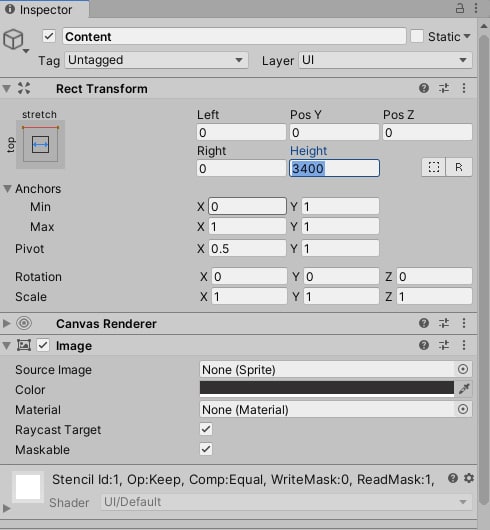Click Pivot X field showing 0.5
The height and width of the screenshot is (530, 490).
[x=247, y=248]
